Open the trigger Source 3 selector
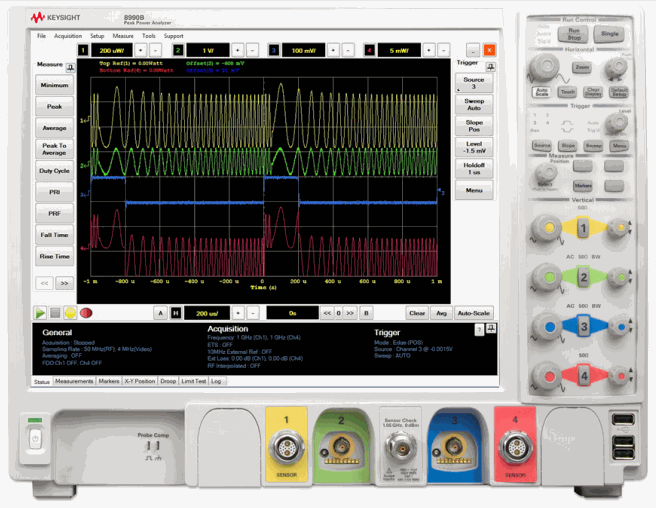 [474, 83]
